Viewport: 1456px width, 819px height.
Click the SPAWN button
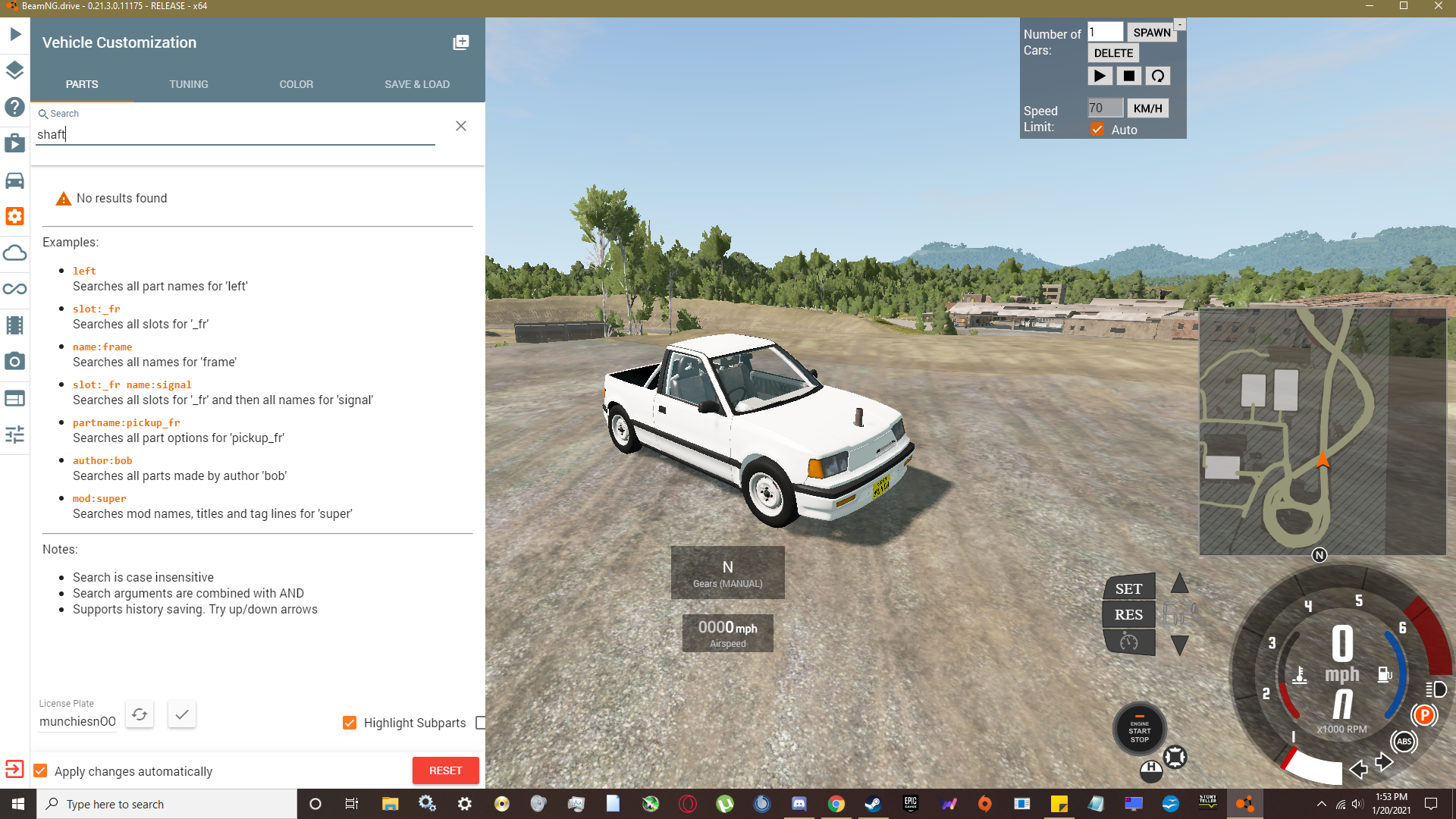pyautogui.click(x=1152, y=33)
